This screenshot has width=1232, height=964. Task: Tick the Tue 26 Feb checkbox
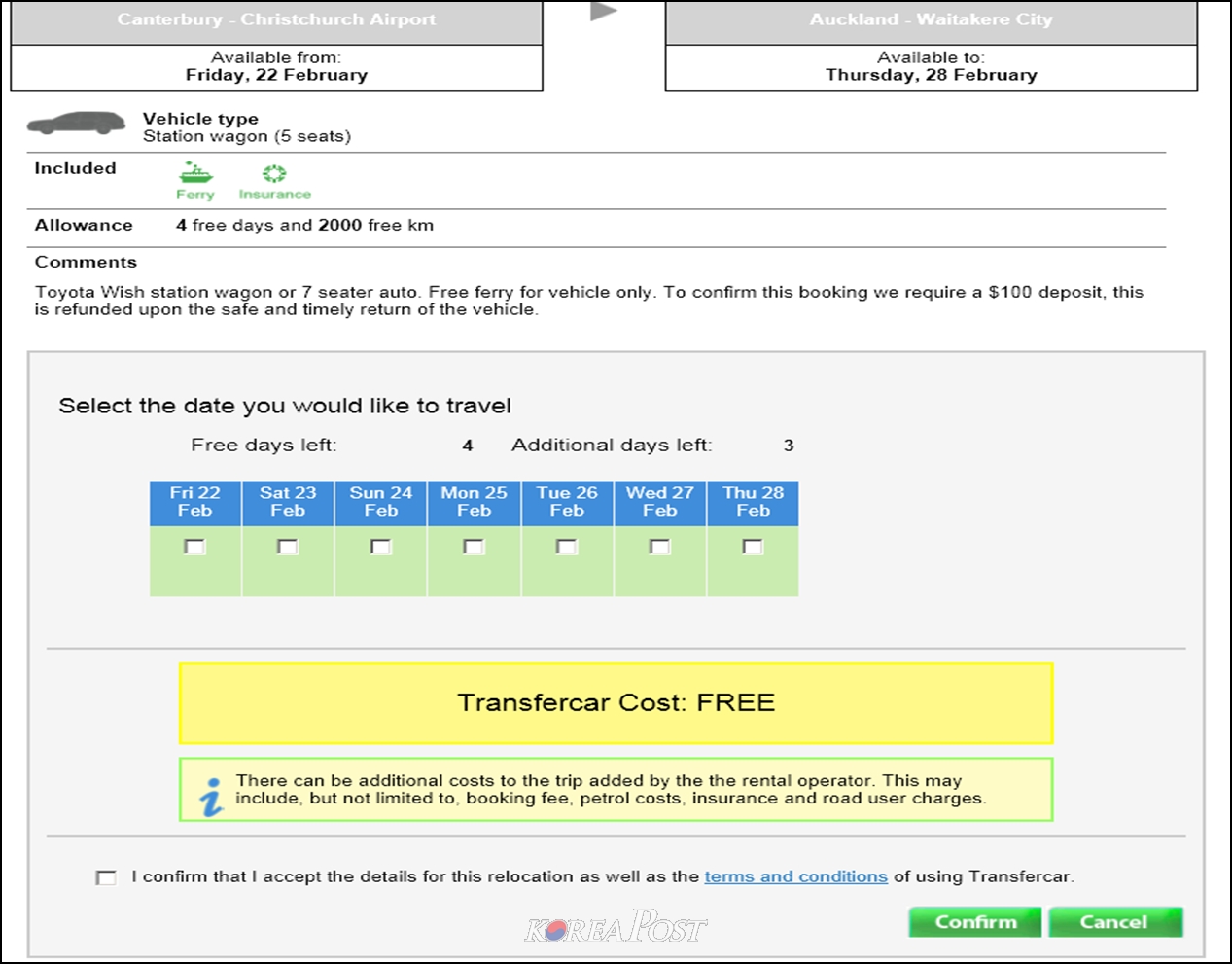(x=567, y=547)
